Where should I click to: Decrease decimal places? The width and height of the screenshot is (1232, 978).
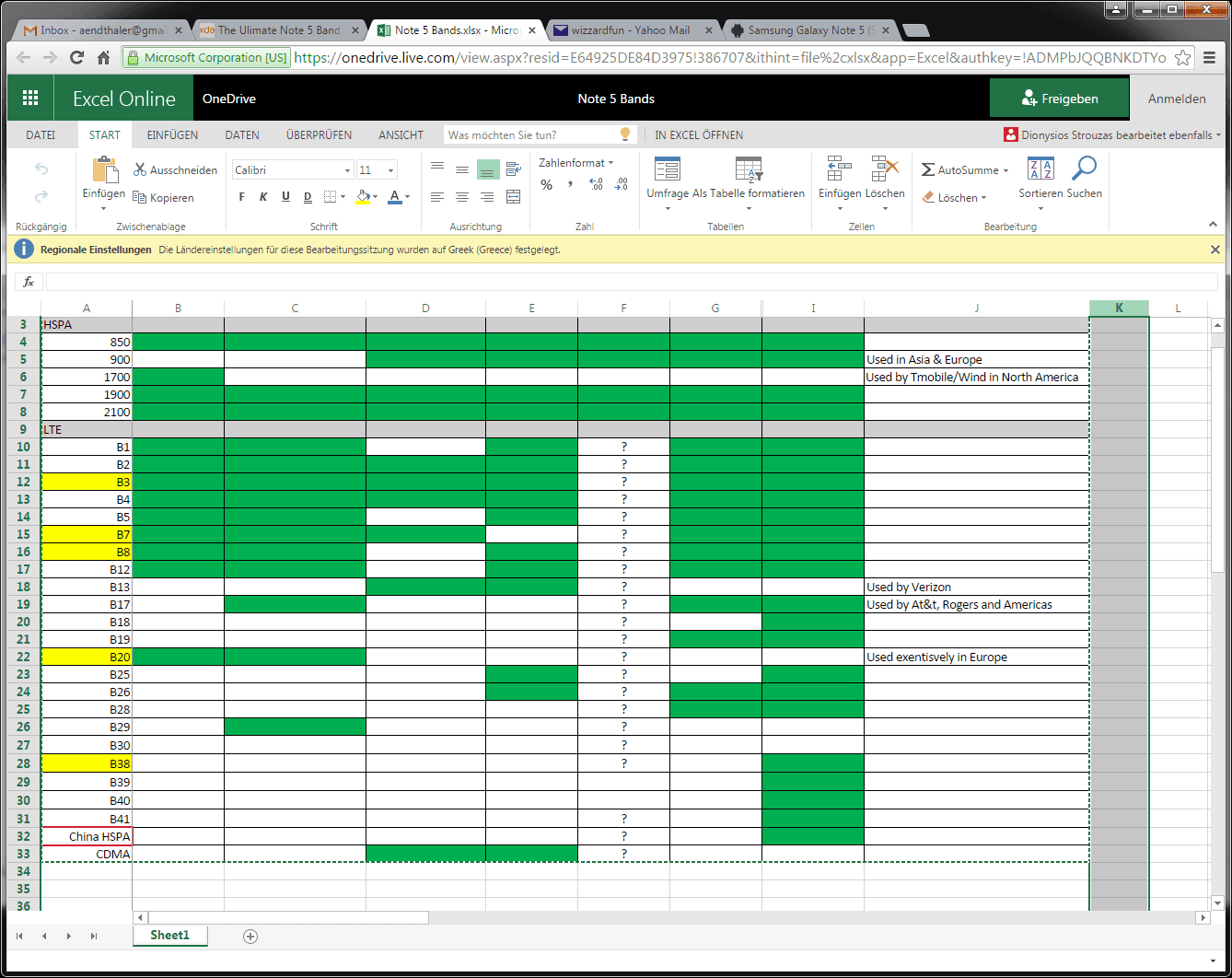pyautogui.click(x=622, y=185)
